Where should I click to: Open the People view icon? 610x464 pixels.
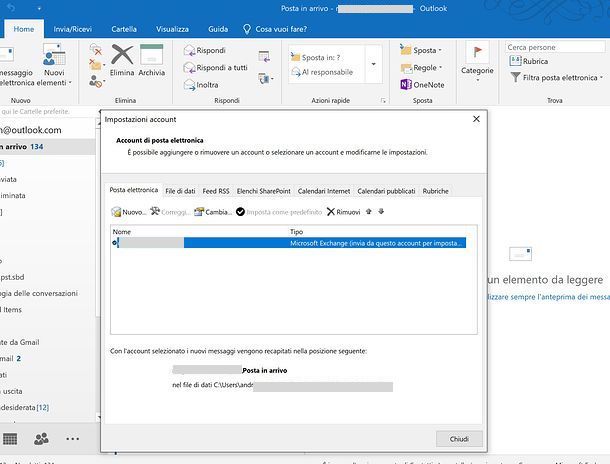click(x=41, y=439)
